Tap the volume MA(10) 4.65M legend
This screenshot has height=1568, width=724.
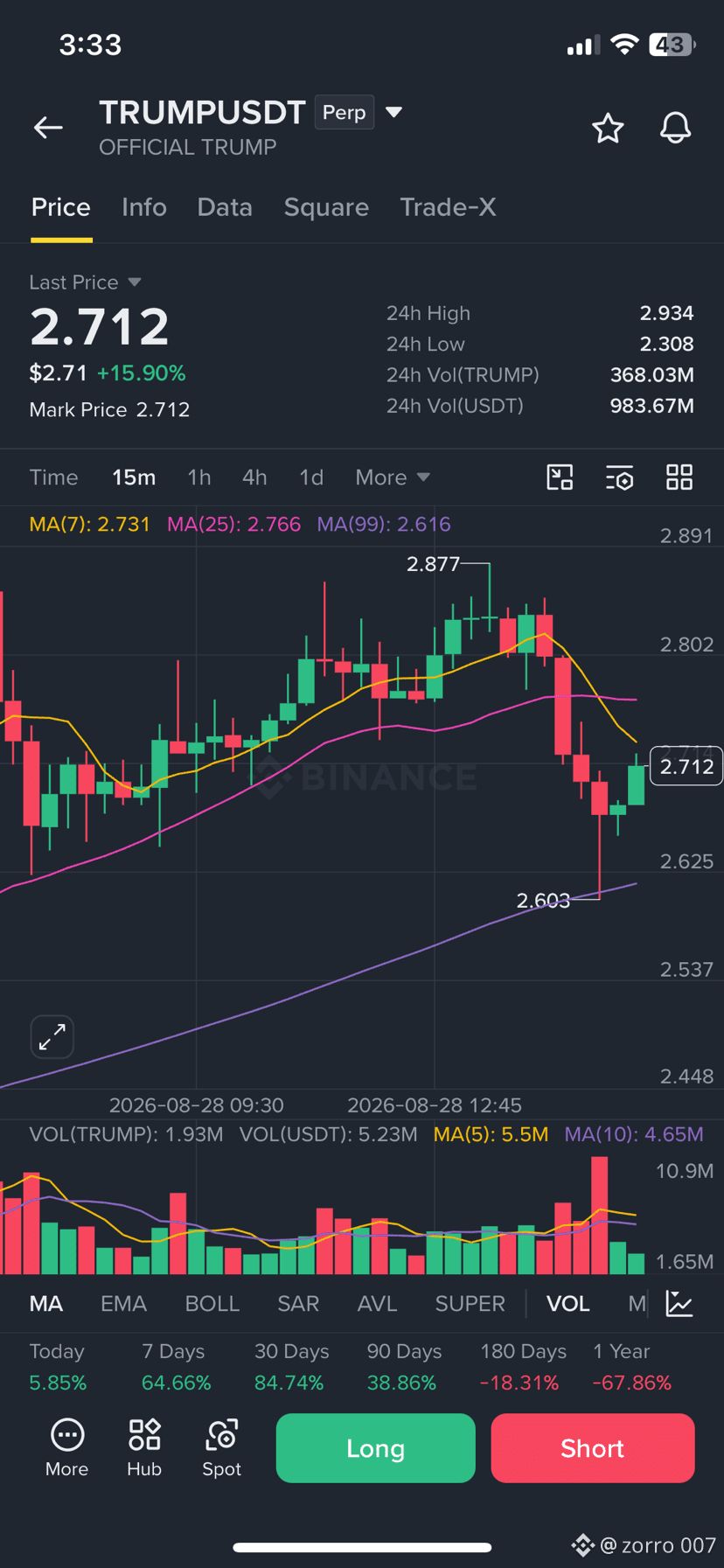(634, 1134)
